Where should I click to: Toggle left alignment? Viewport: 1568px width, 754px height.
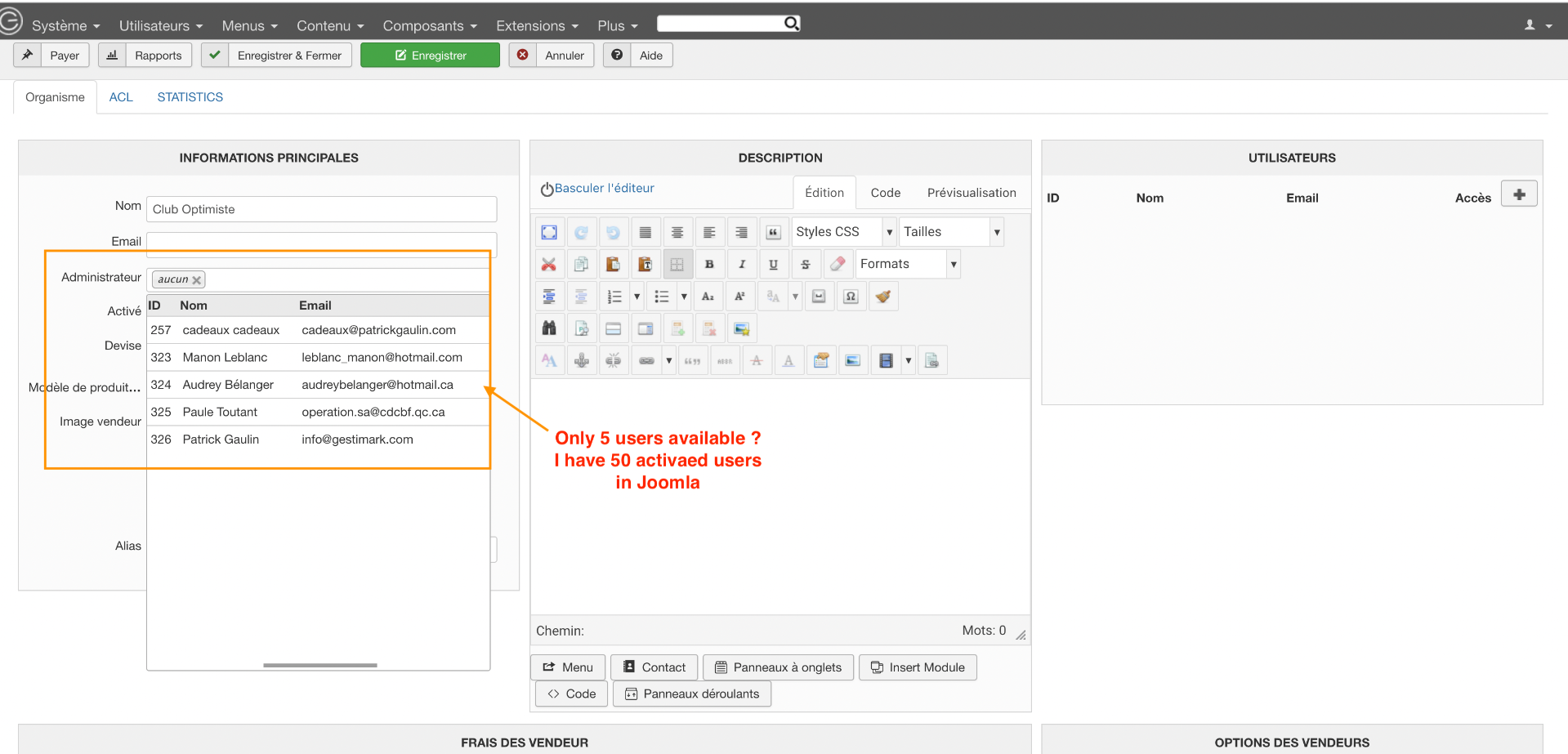709,233
